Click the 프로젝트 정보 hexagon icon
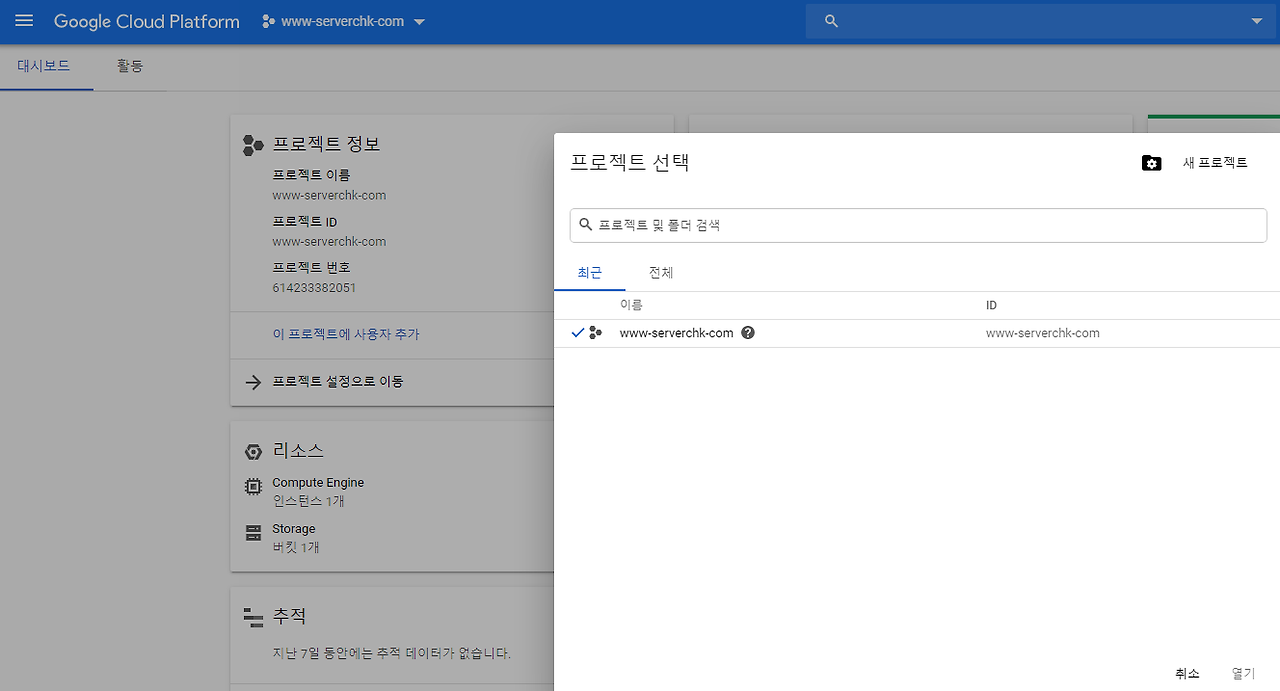 252,144
